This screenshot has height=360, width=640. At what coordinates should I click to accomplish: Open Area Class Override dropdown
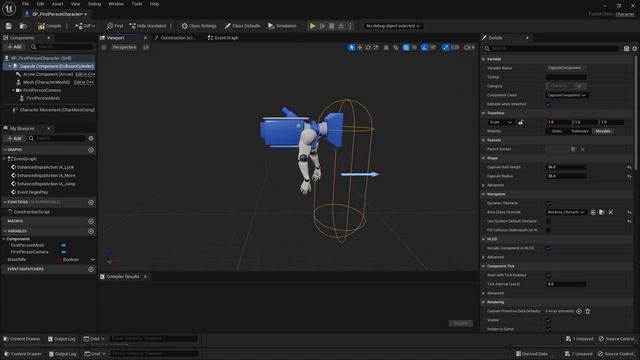(x=566, y=212)
